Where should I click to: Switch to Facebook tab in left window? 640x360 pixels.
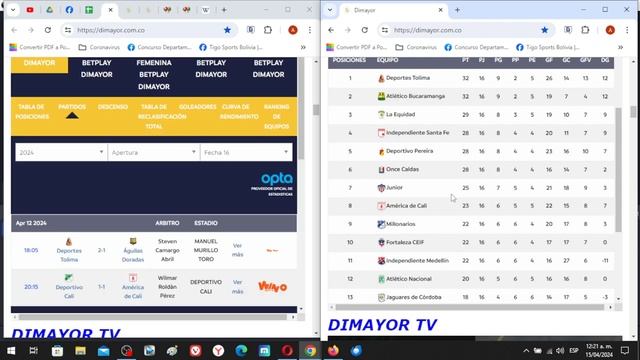coord(69,10)
